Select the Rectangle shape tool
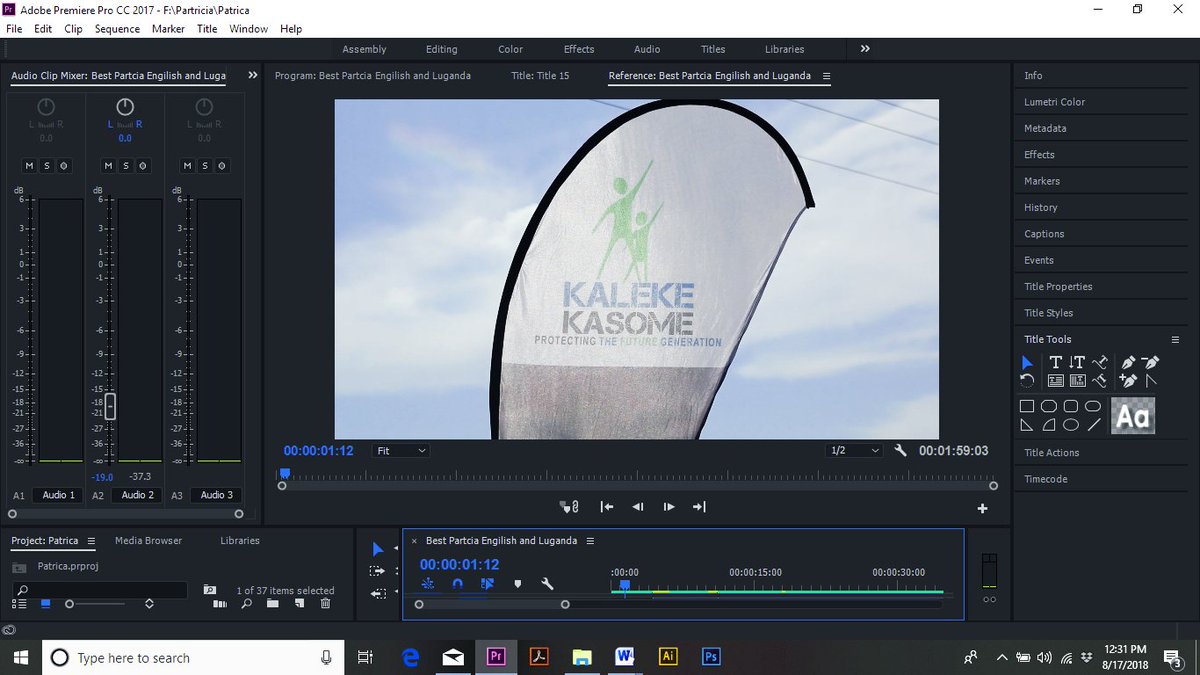The width and height of the screenshot is (1200, 675). (1027, 406)
